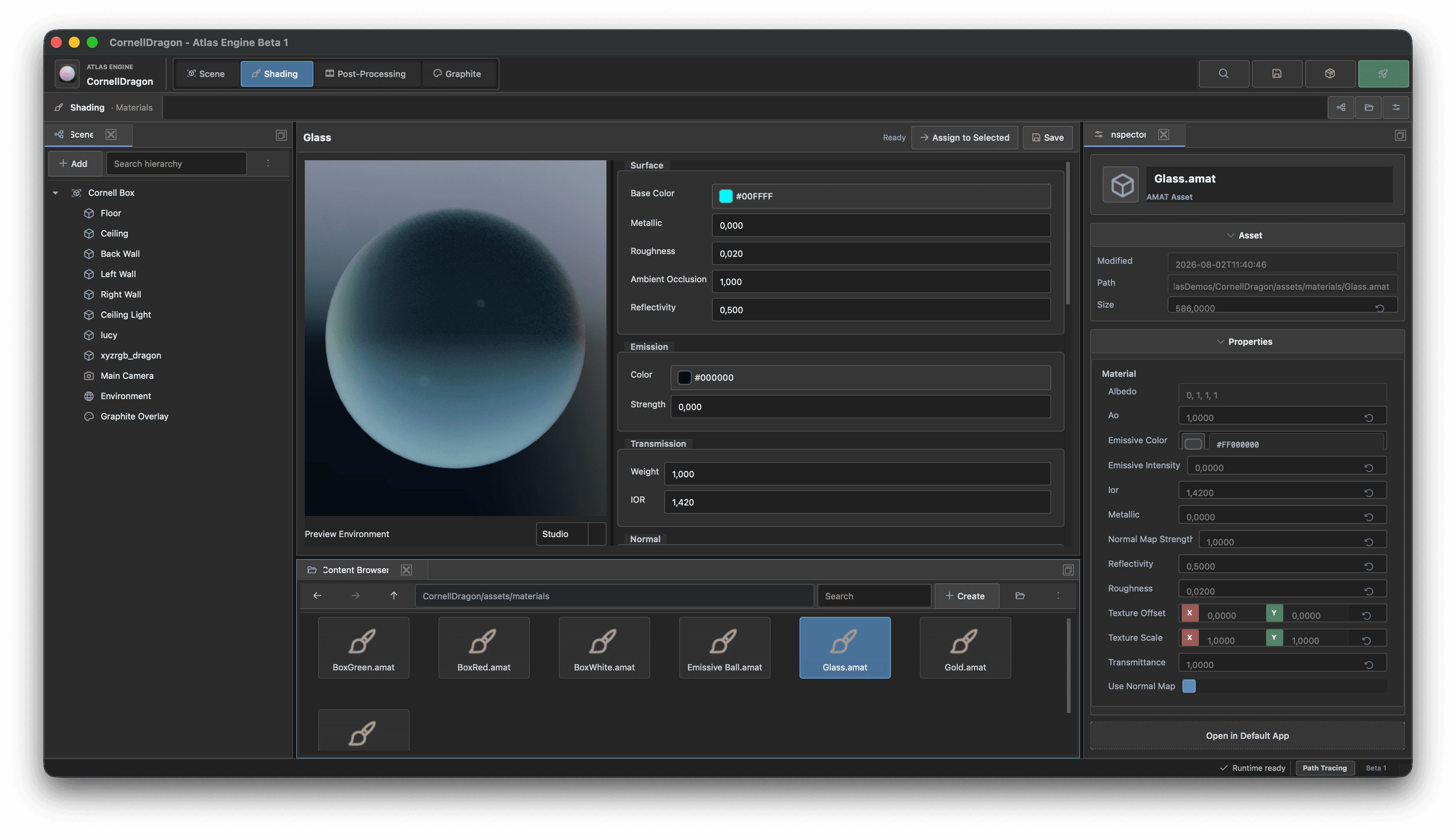Select Main Camera in the hierarchy
Image resolution: width=1456 pixels, height=835 pixels.
pyautogui.click(x=127, y=376)
